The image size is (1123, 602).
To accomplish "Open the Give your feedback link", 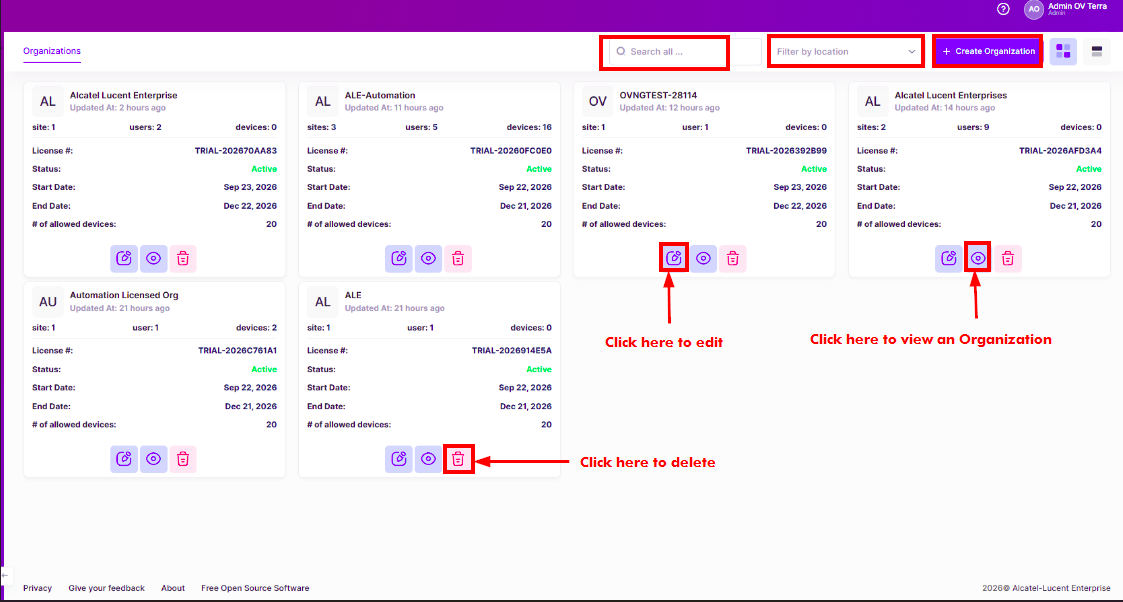I will 106,588.
